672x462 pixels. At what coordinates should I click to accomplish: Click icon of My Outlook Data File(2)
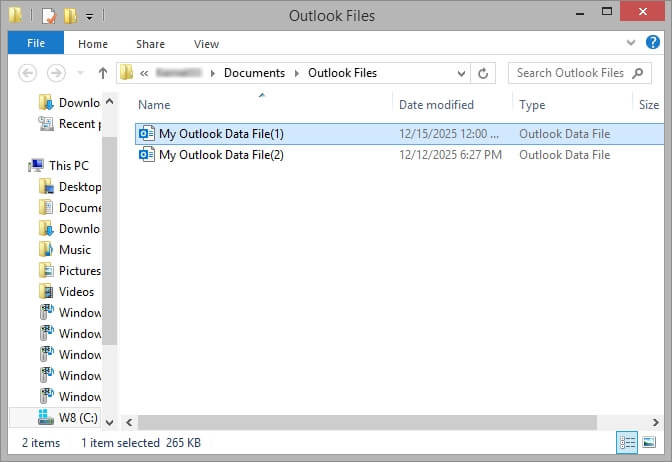pyautogui.click(x=147, y=154)
